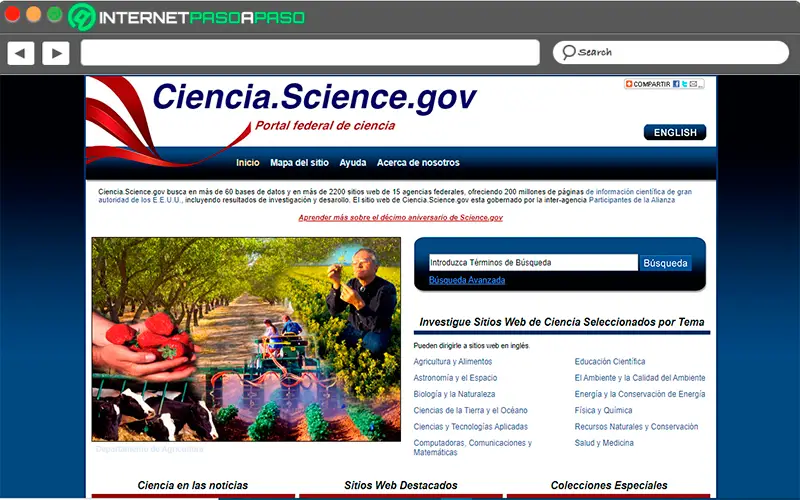The width and height of the screenshot is (800, 500).
Task: Click the décimo aniversario de Science.gov link
Action: 401,217
